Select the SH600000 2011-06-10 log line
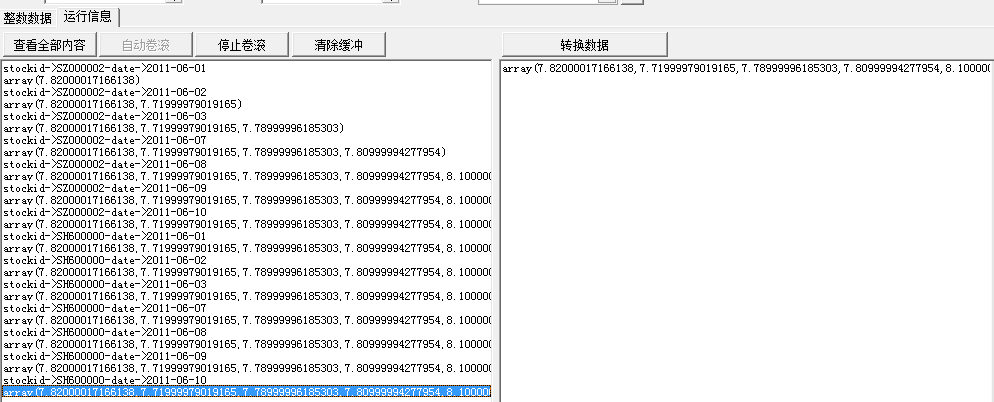The image size is (994, 402). [104, 380]
